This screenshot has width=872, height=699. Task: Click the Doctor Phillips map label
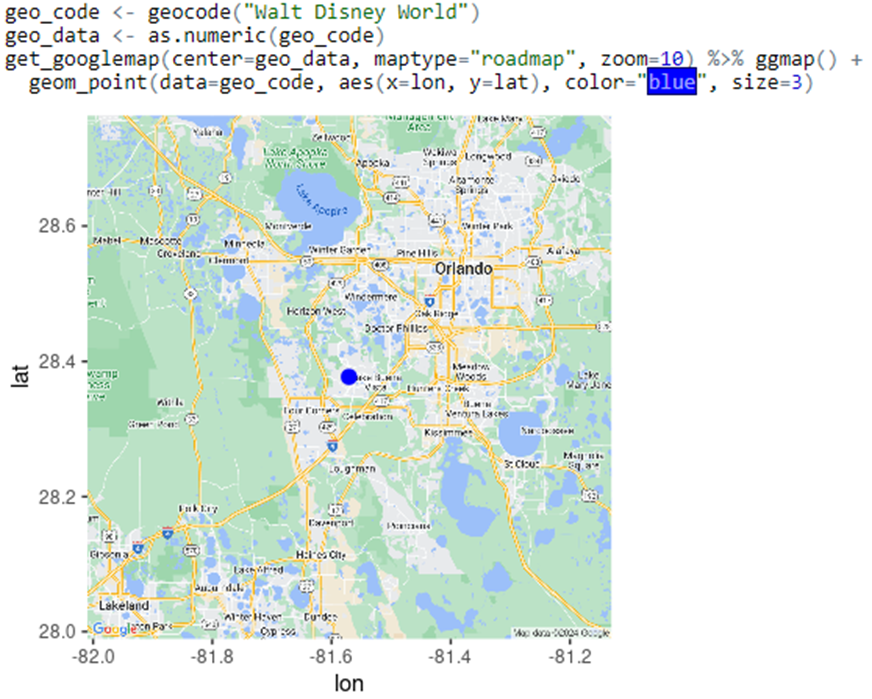395,328
